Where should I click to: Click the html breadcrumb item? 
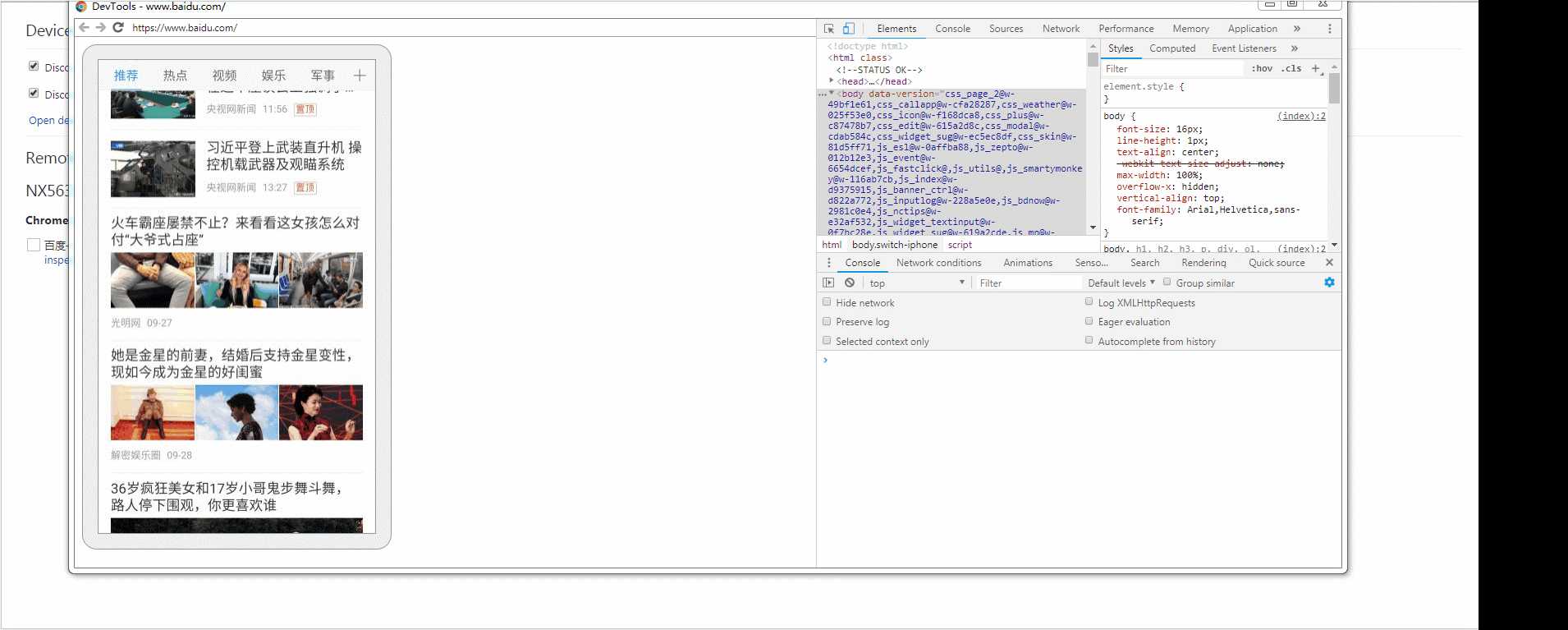(x=832, y=245)
